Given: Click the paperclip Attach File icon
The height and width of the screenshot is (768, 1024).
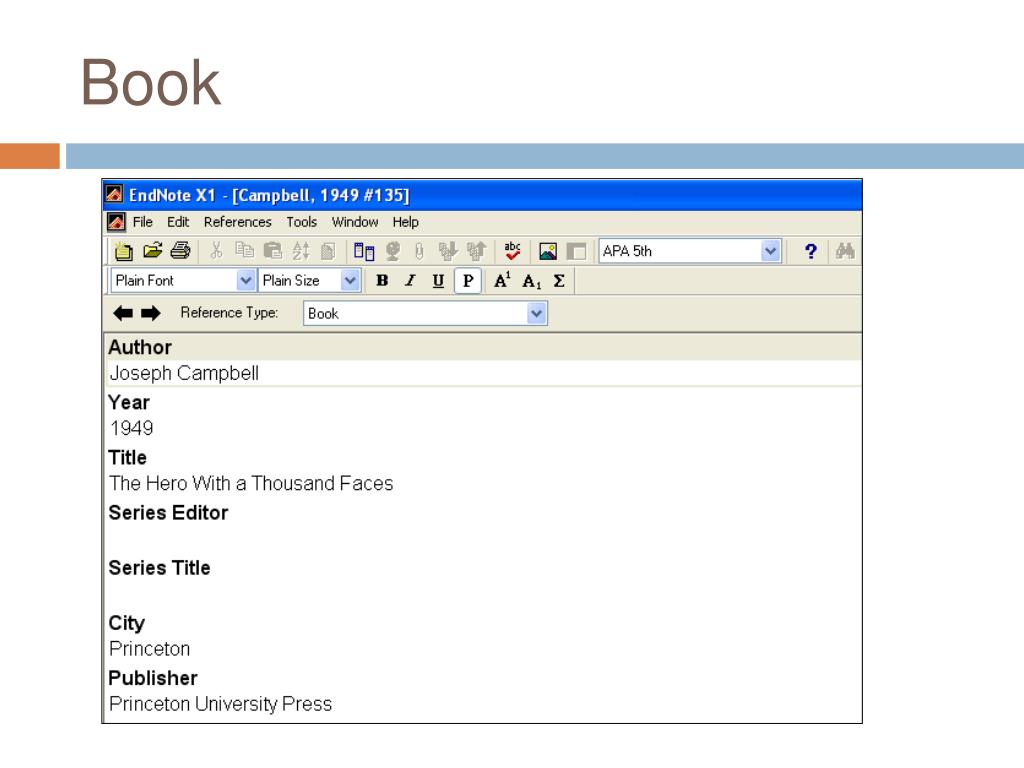Looking at the screenshot, I should point(419,251).
